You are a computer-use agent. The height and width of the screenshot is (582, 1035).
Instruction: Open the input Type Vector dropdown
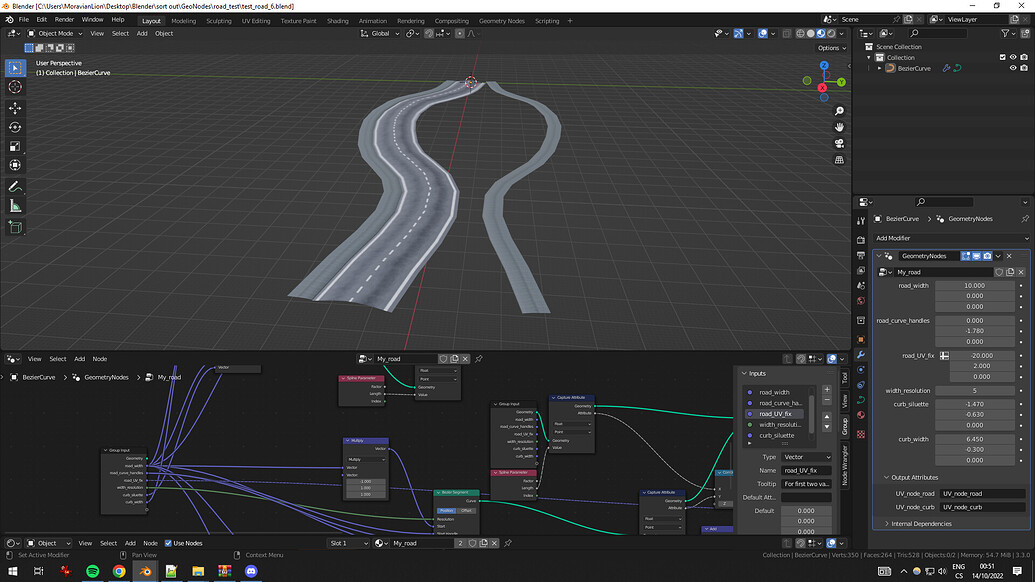806,457
